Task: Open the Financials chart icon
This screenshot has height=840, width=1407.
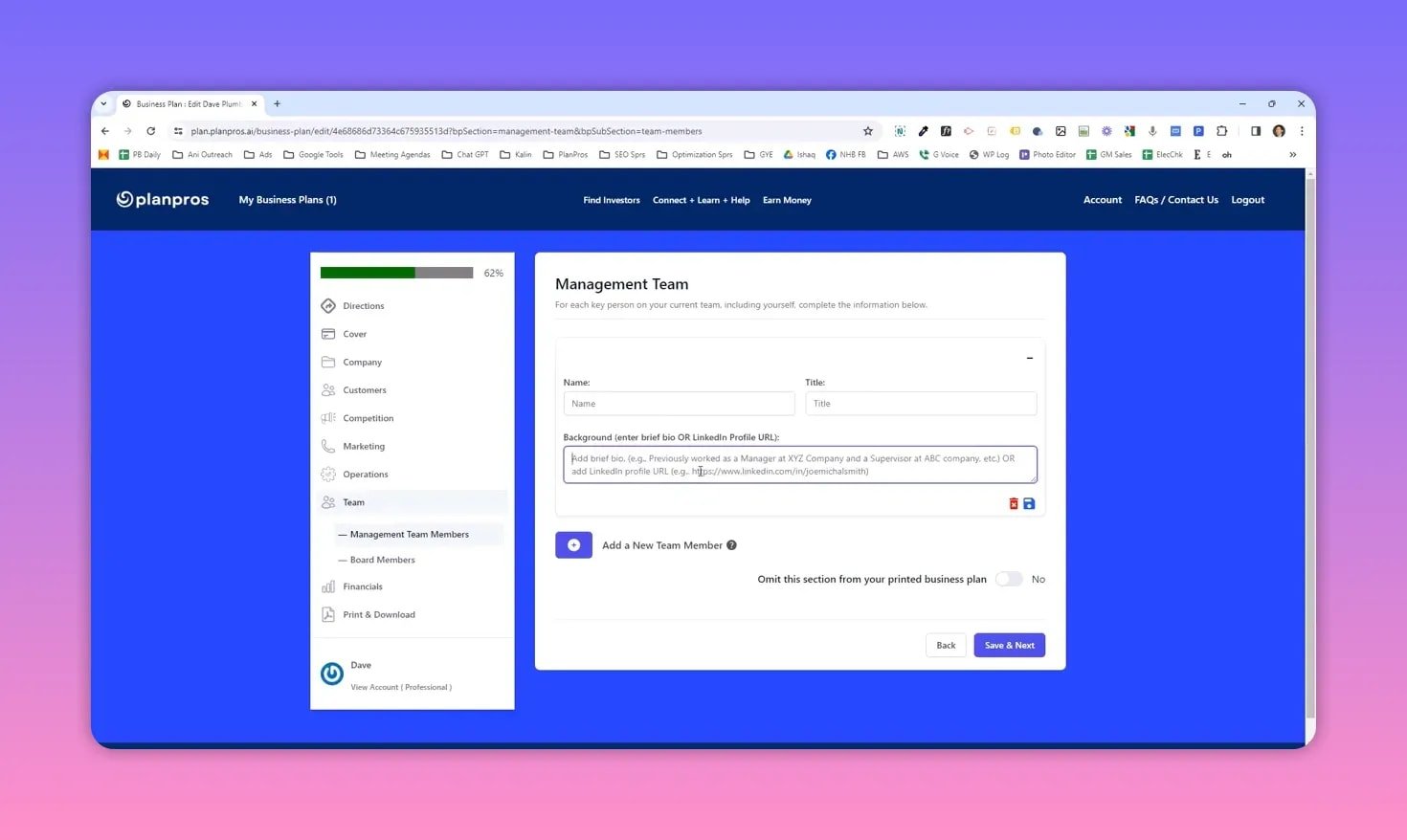Action: click(x=328, y=586)
